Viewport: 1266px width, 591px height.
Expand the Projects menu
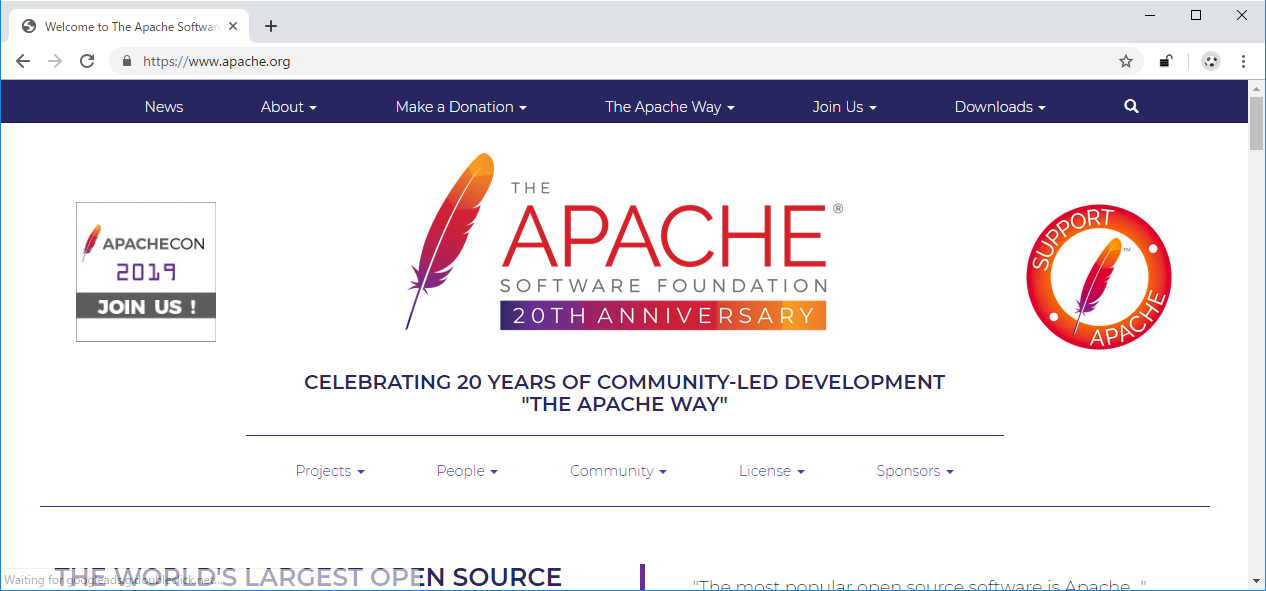tap(329, 471)
